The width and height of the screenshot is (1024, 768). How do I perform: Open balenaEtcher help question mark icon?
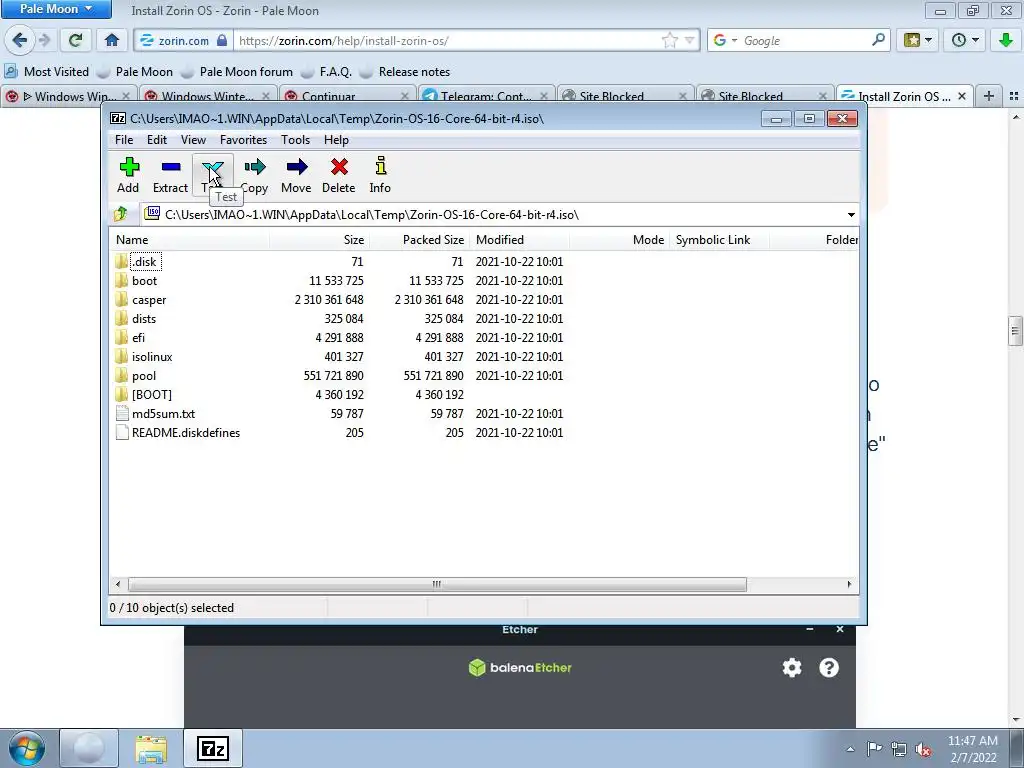click(x=829, y=667)
